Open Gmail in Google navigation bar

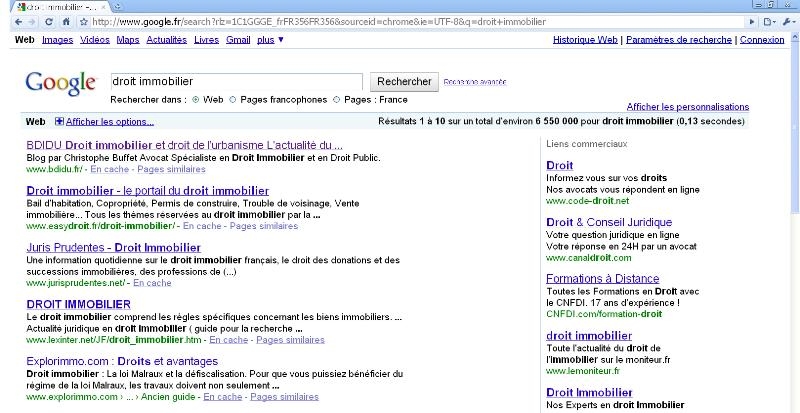[x=238, y=40]
